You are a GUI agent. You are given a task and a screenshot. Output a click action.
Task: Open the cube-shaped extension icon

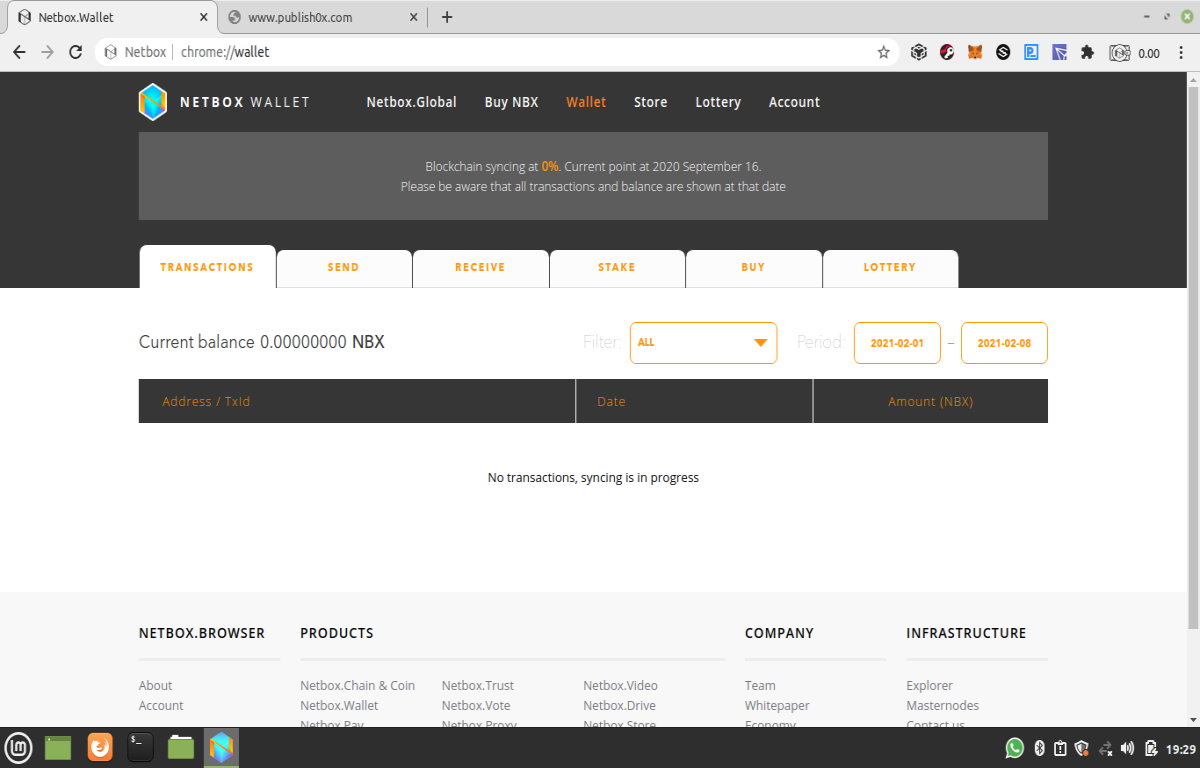[918, 52]
